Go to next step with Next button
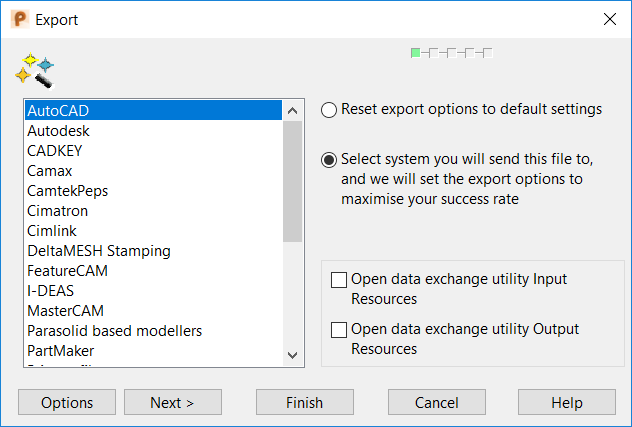 pos(173,403)
